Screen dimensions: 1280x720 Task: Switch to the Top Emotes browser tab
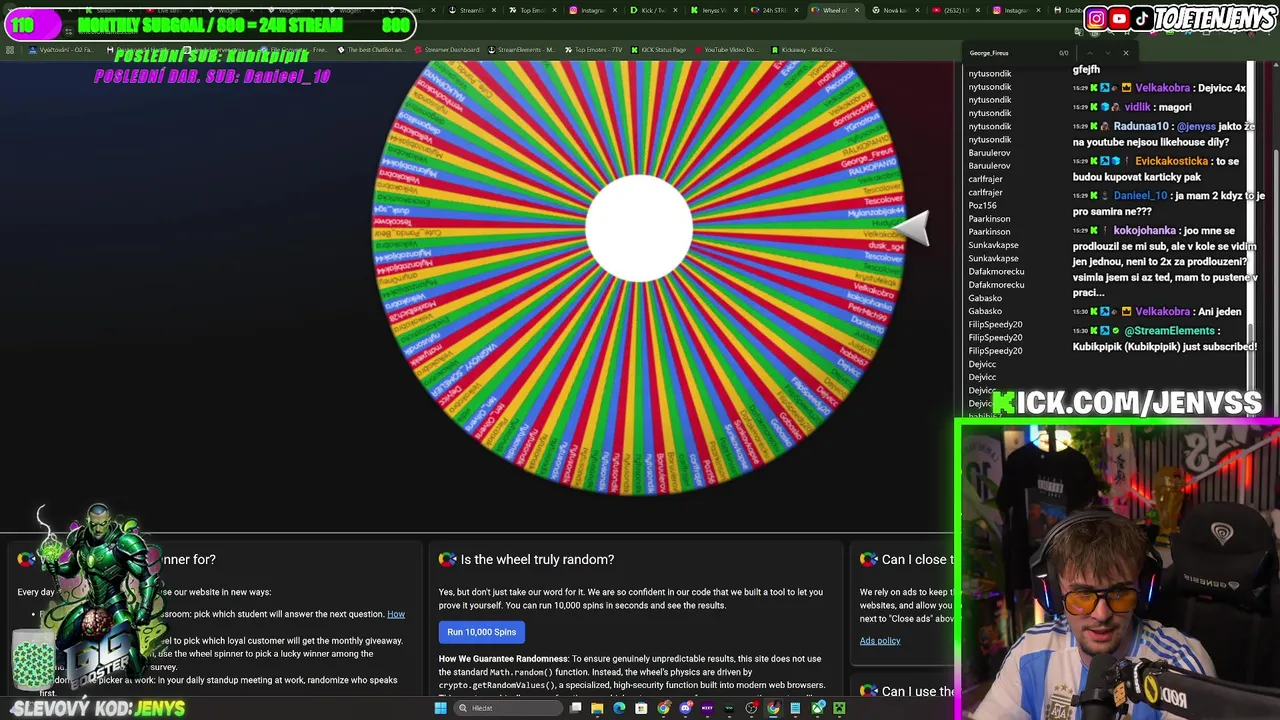533,10
